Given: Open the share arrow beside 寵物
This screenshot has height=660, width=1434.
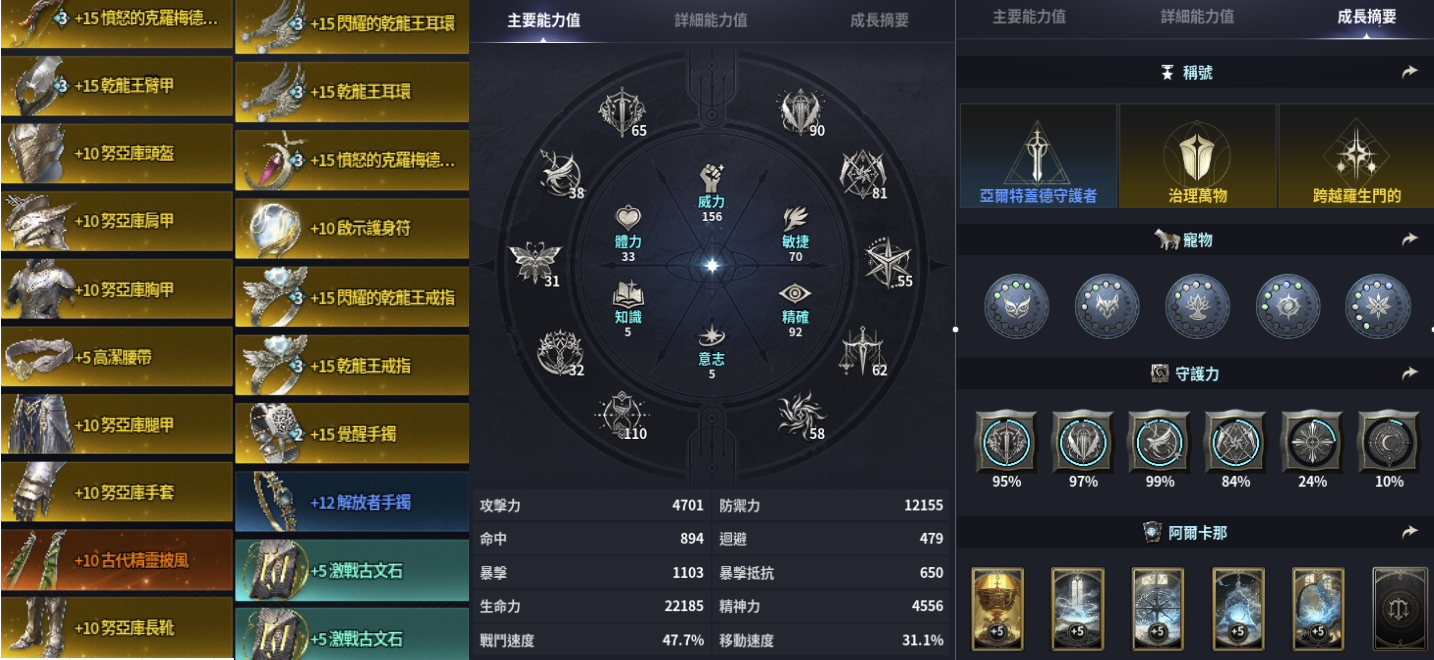Looking at the screenshot, I should pos(1409,239).
